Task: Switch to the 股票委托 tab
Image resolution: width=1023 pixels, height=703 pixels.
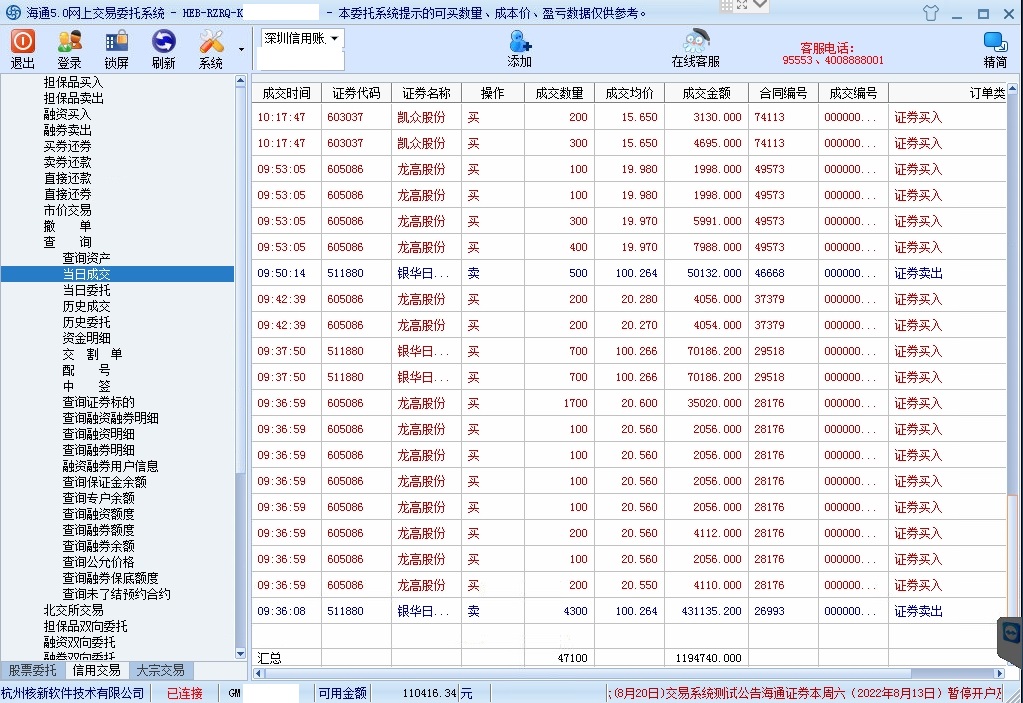Action: (32, 671)
